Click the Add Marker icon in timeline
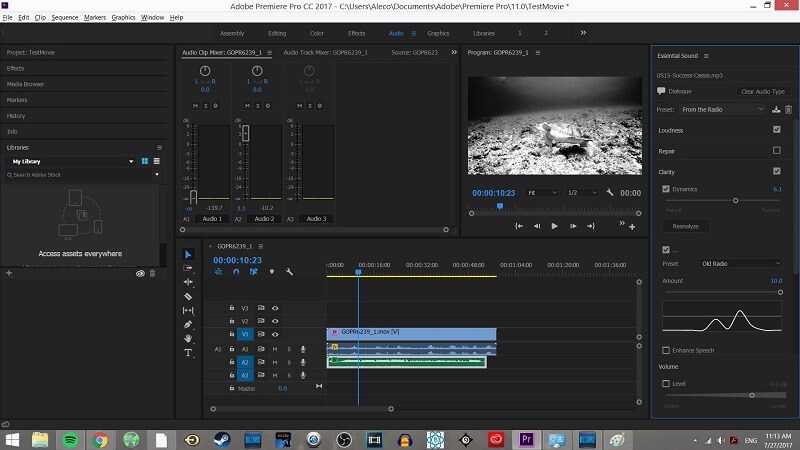The width and height of the screenshot is (800, 450). click(x=271, y=272)
